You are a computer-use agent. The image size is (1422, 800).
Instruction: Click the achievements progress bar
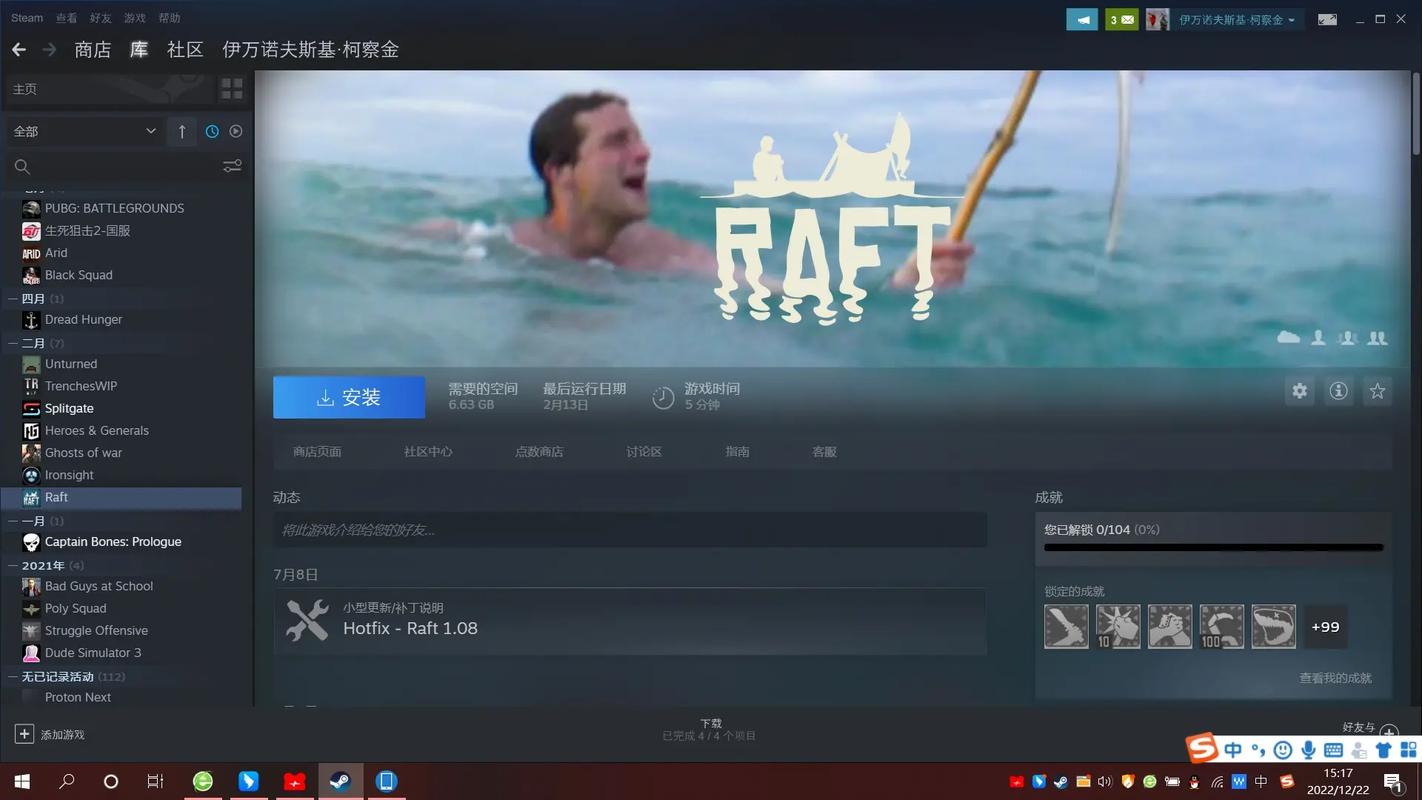1213,547
